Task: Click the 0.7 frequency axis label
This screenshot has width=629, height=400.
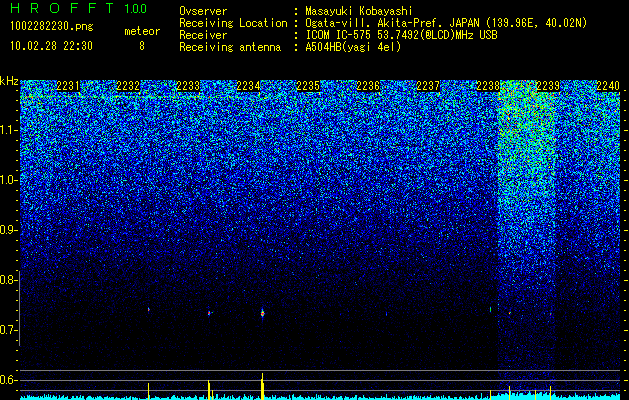Action: pyautogui.click(x=9, y=330)
